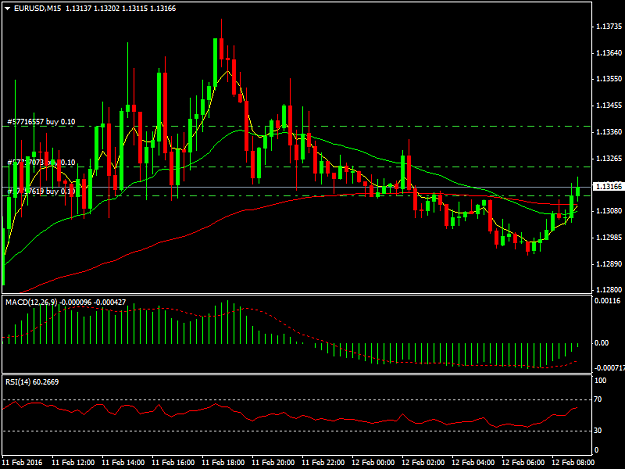Click the RSI(14) 60.2669 indicator label

(32, 382)
